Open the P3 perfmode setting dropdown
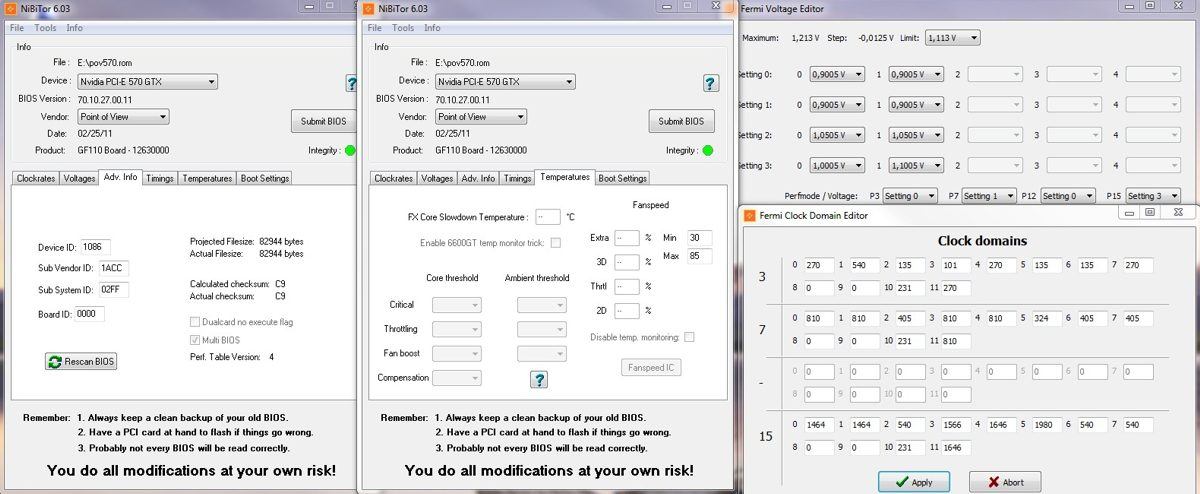The image size is (1200, 494). pos(911,196)
